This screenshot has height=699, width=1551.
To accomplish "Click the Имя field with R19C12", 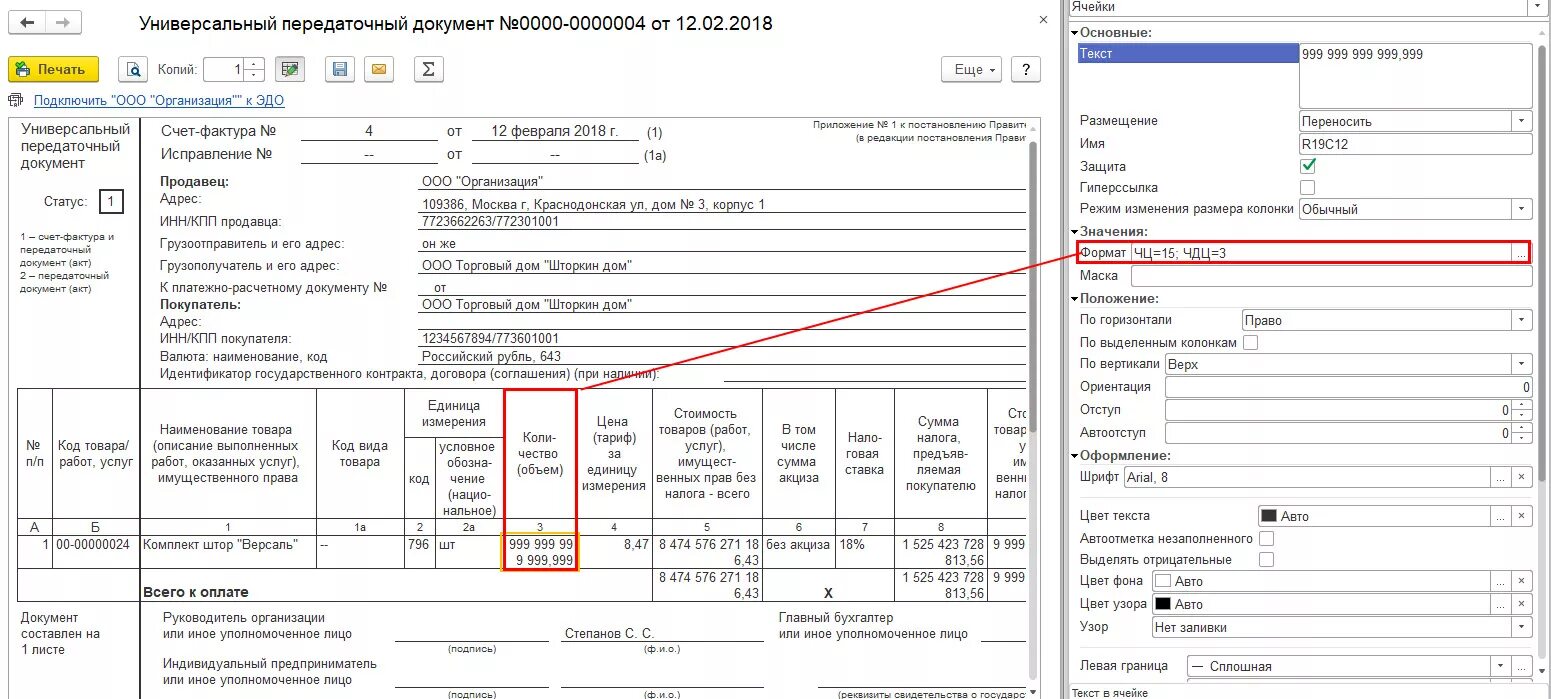I will click(1416, 144).
